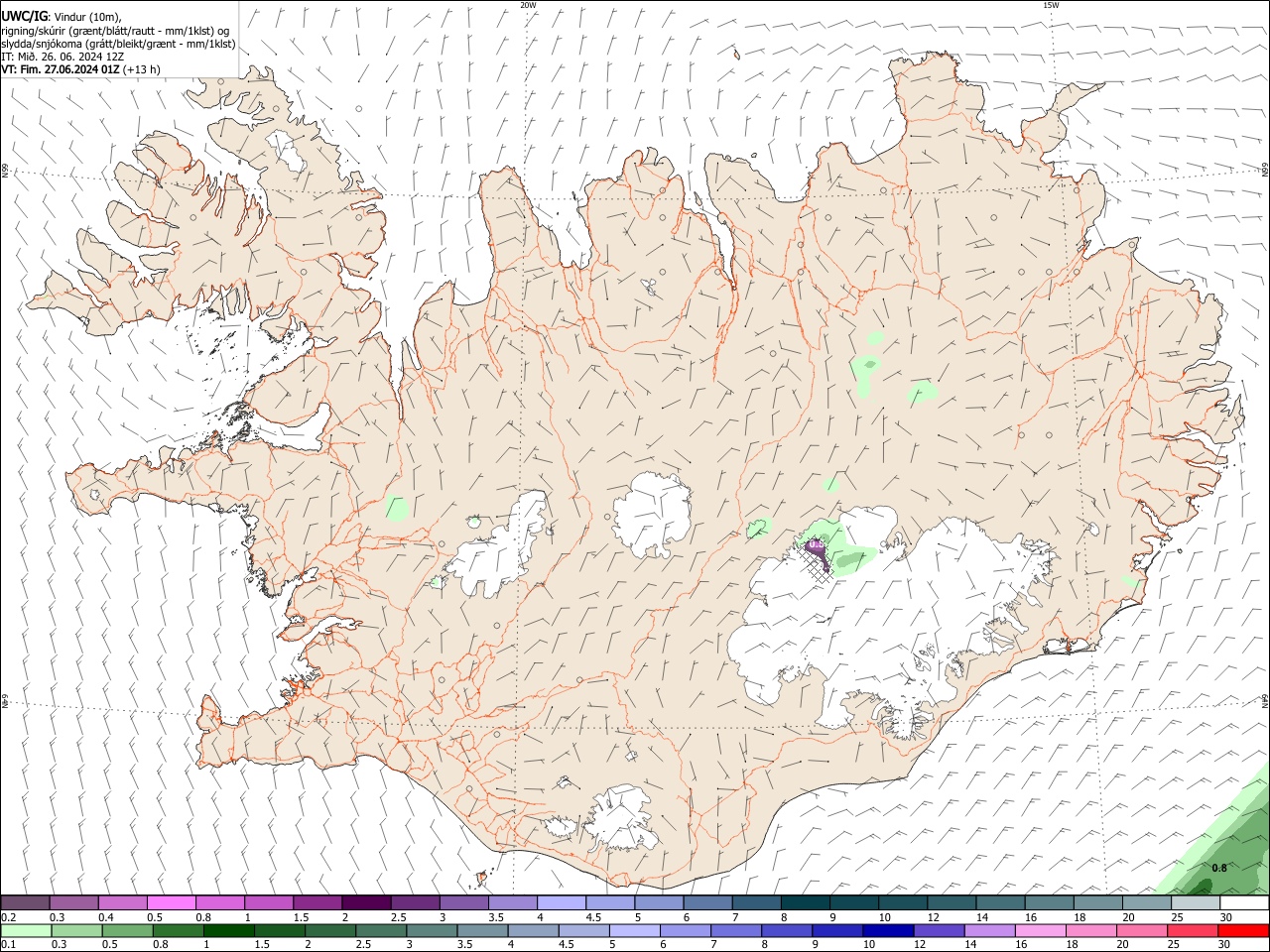1270x952 pixels.
Task: Click the 'UWC/IG: Vindur (10m),' title line
Action: click(61, 16)
